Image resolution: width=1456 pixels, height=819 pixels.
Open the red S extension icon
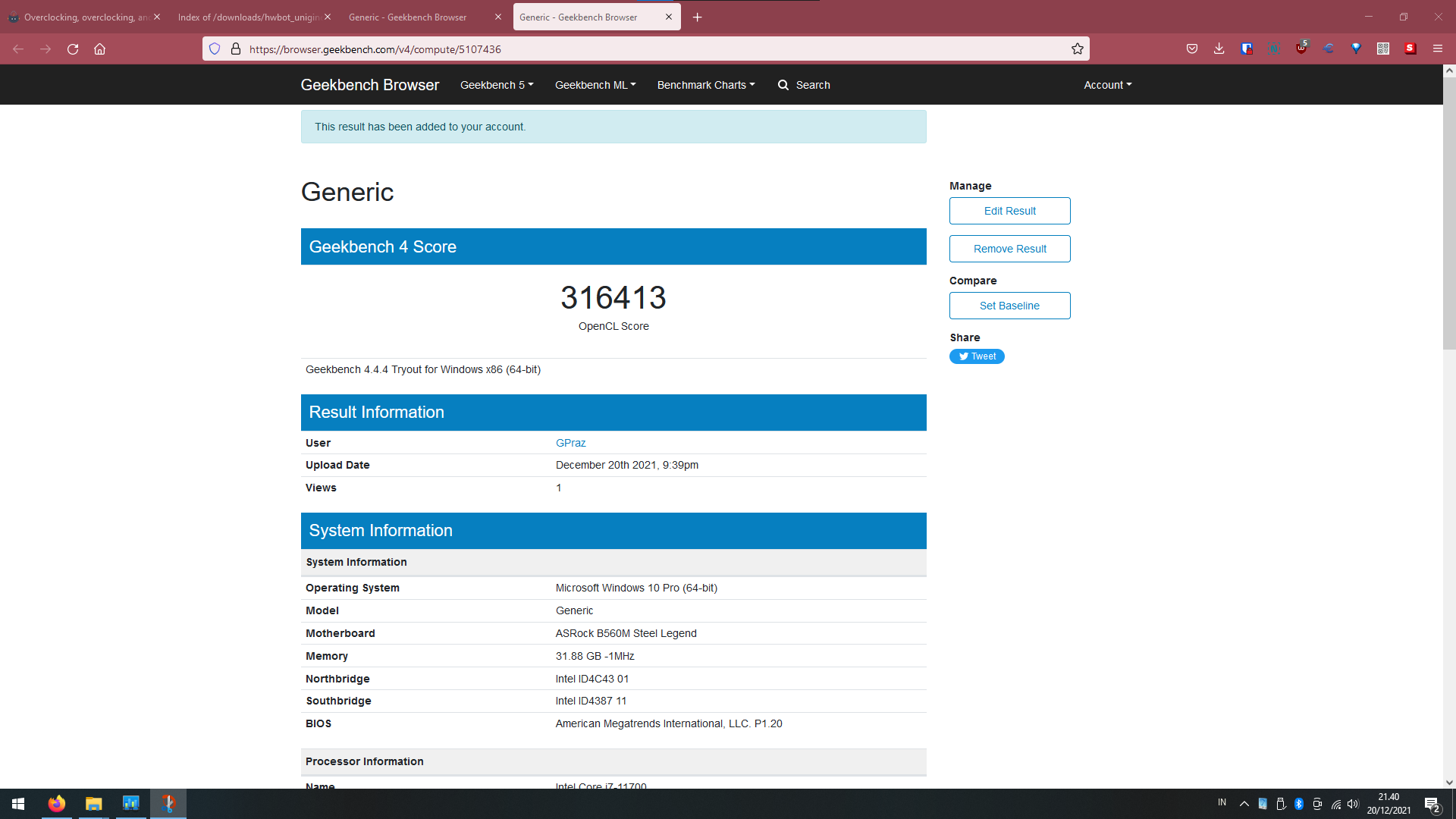(x=1410, y=49)
